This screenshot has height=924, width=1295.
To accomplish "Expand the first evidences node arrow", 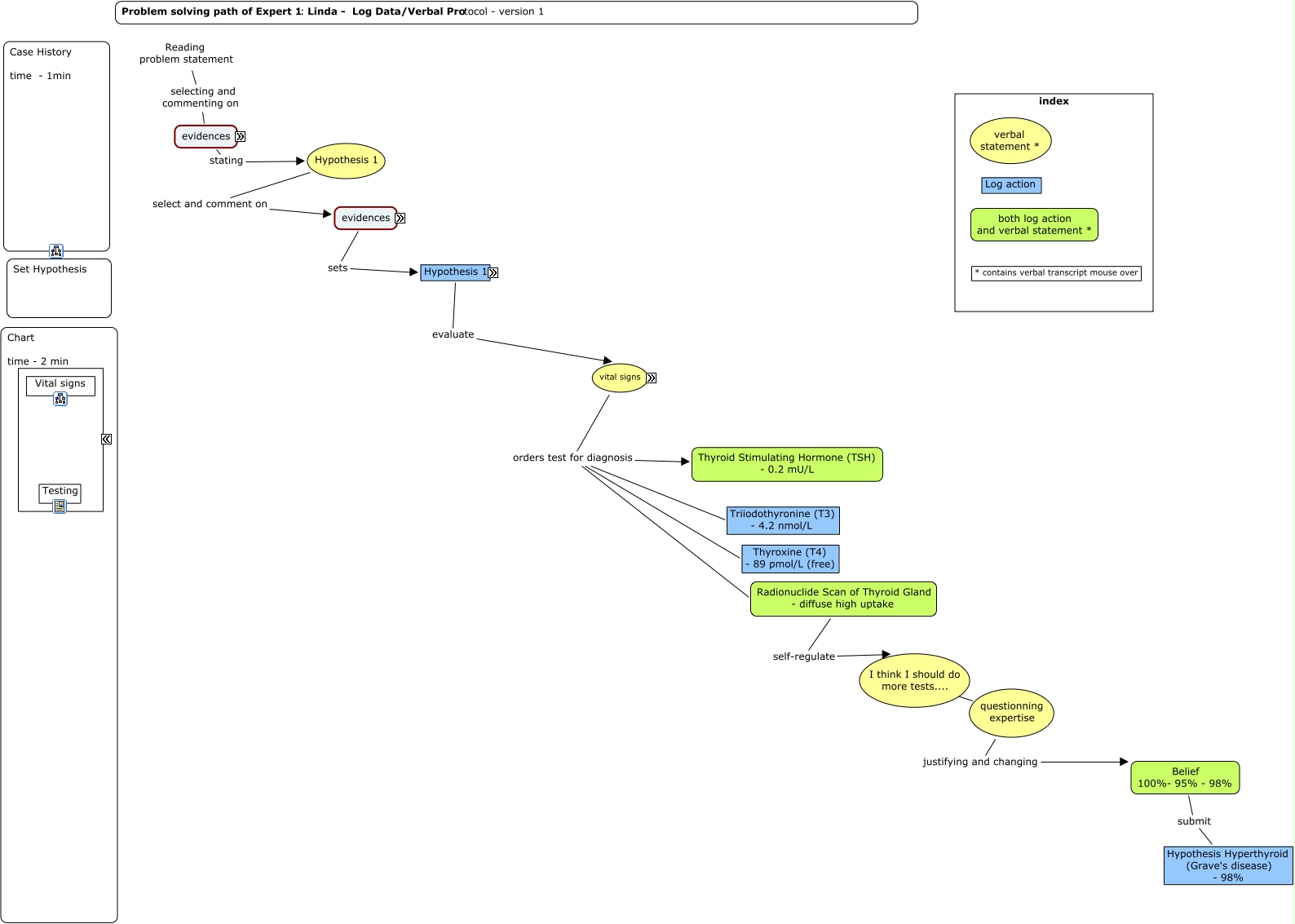I will (241, 137).
